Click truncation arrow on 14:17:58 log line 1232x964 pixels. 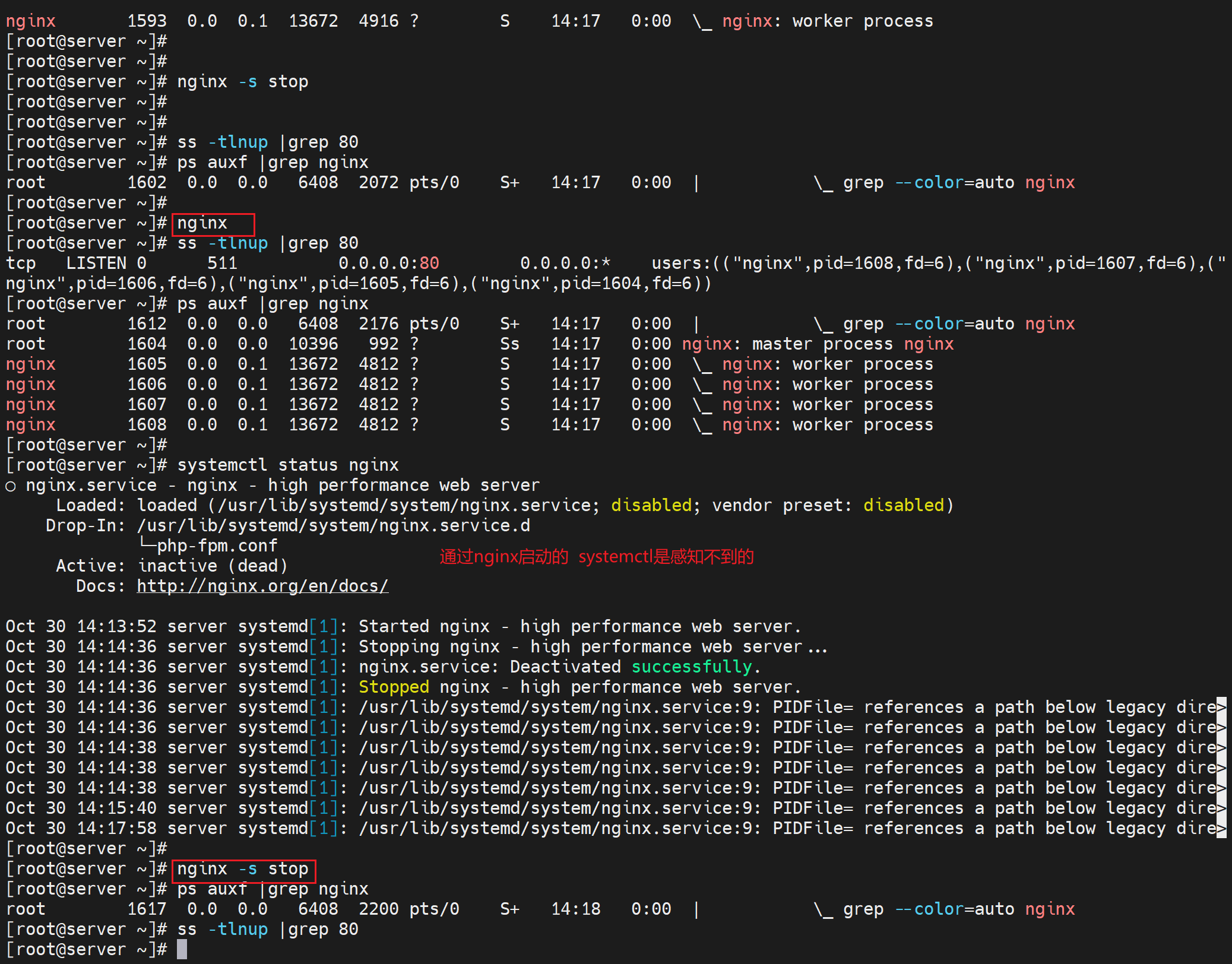[1221, 828]
